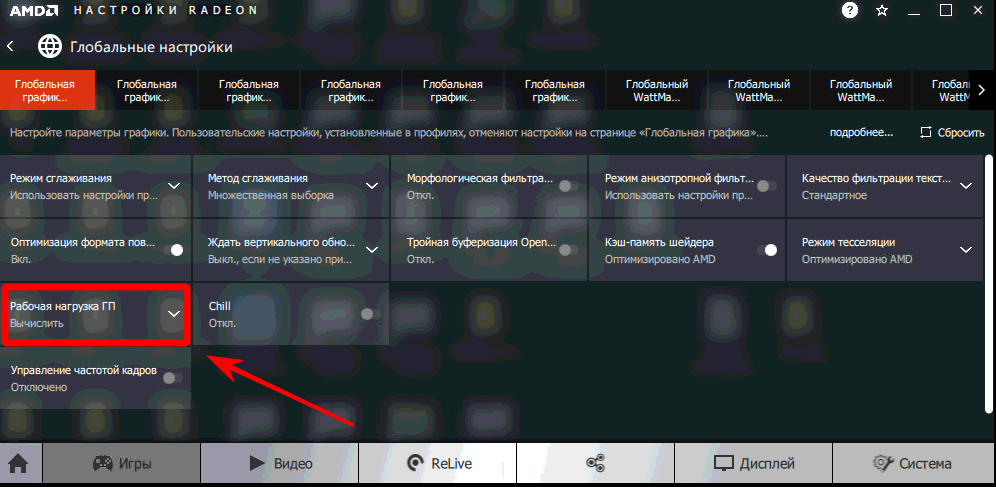
Task: Disable Кэш-память шейдера toggle
Action: click(767, 249)
